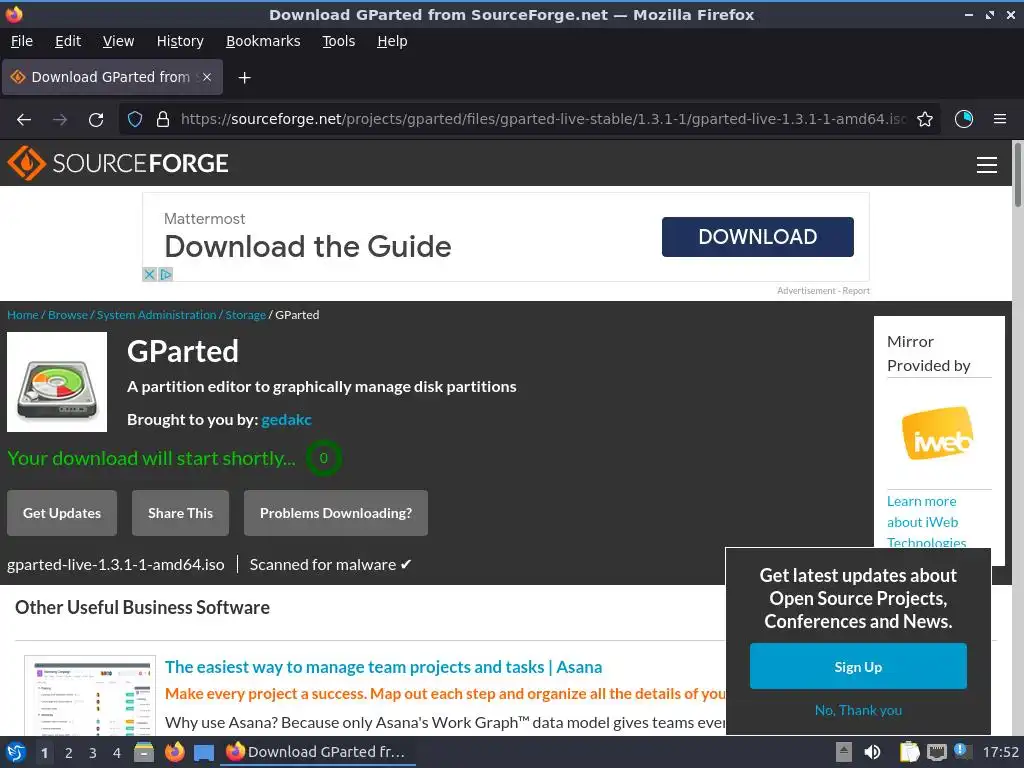Open tracking protection shield icon
This screenshot has height=768, width=1024.
coord(135,120)
